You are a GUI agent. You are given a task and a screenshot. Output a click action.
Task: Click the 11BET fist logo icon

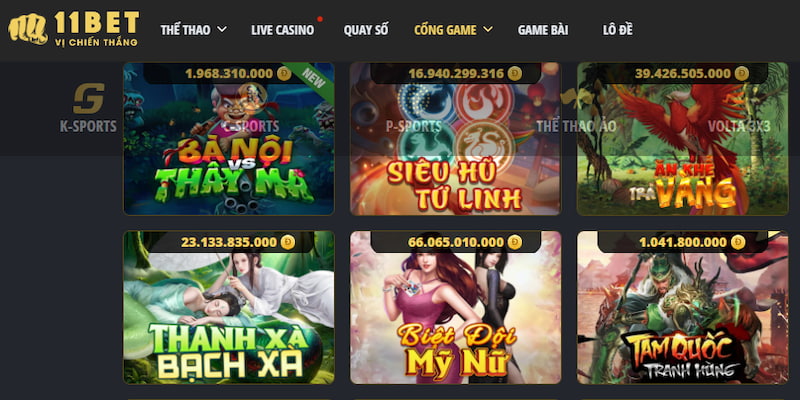[28, 29]
